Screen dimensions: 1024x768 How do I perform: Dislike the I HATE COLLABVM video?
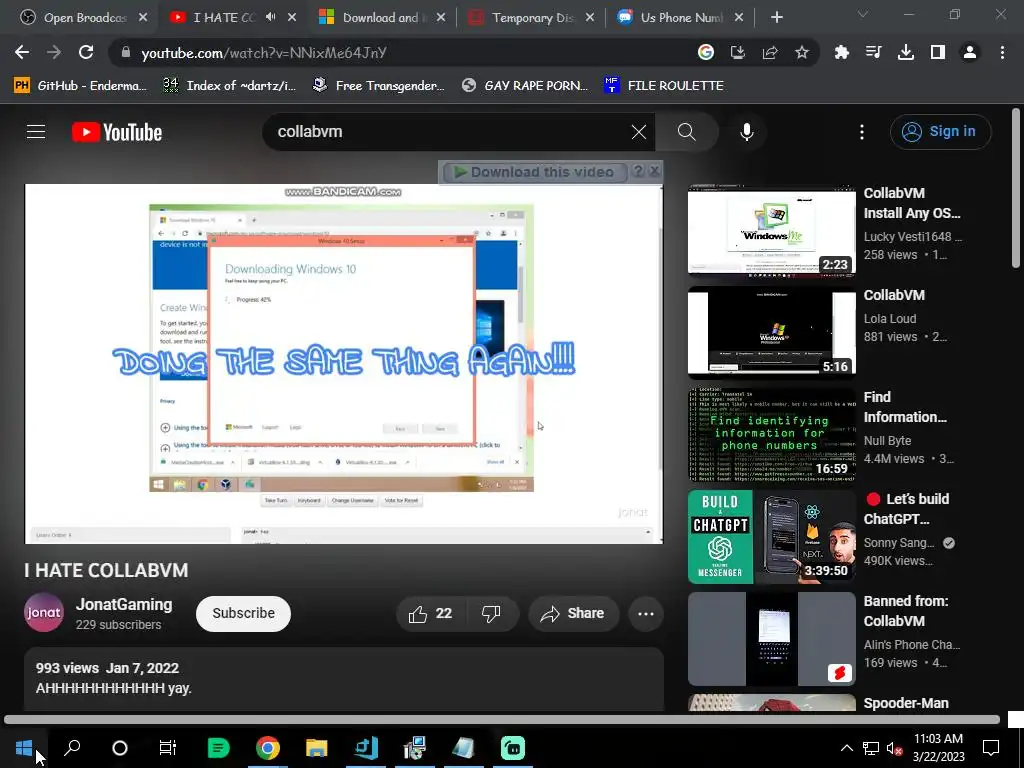tap(491, 613)
